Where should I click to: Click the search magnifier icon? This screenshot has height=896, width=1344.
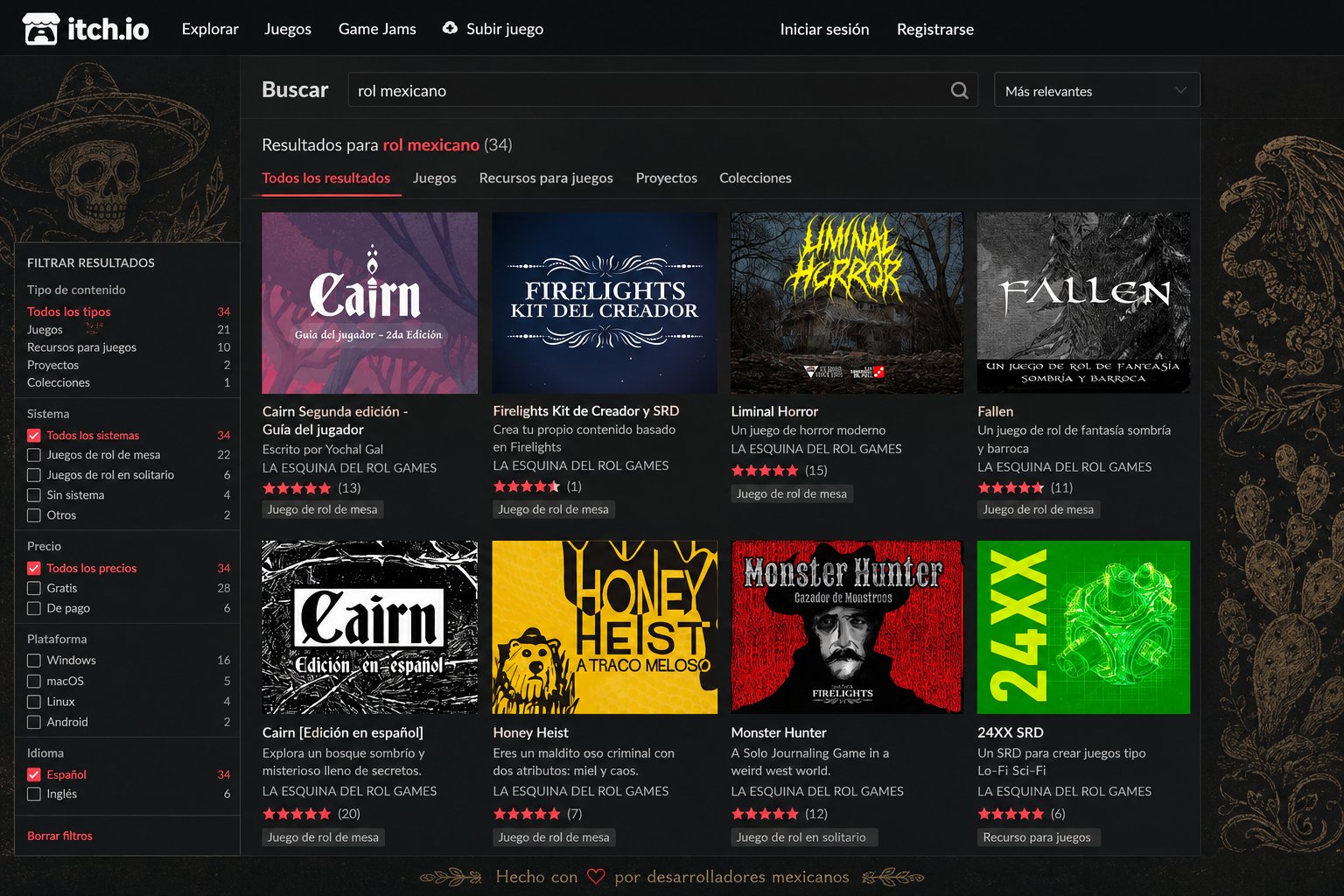pos(959,90)
